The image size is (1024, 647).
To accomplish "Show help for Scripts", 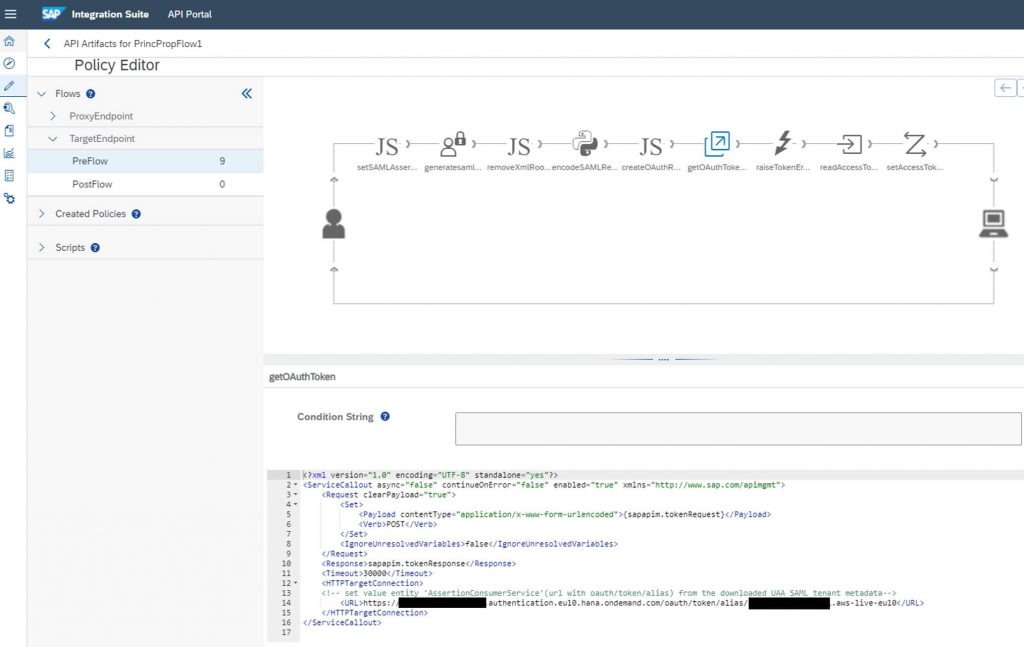I will point(95,248).
